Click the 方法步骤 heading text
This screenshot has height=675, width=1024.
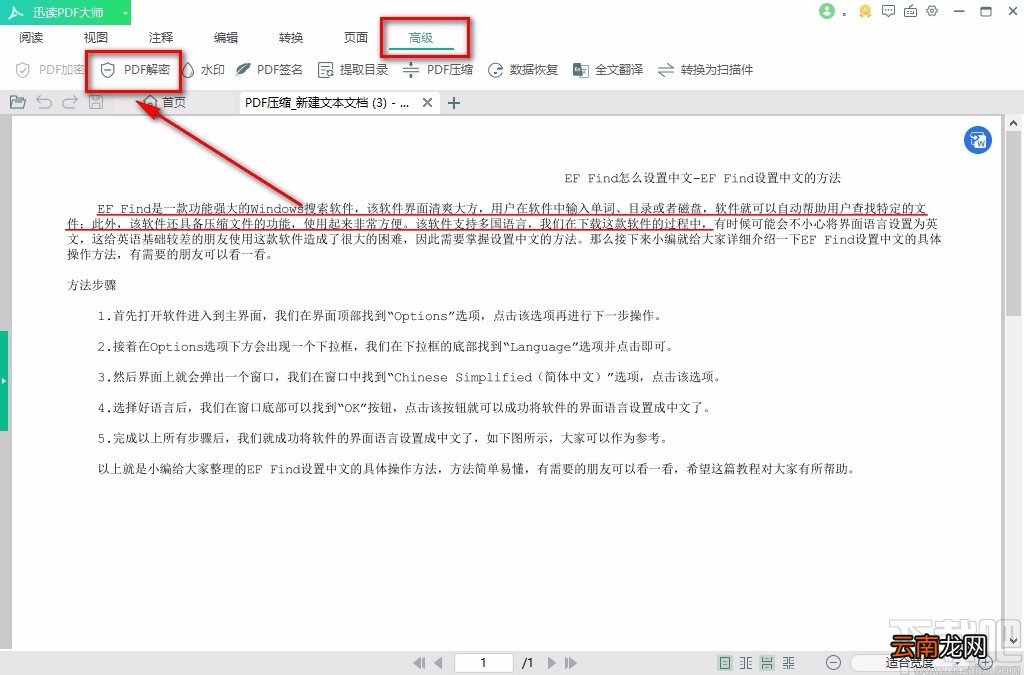pyautogui.click(x=91, y=285)
